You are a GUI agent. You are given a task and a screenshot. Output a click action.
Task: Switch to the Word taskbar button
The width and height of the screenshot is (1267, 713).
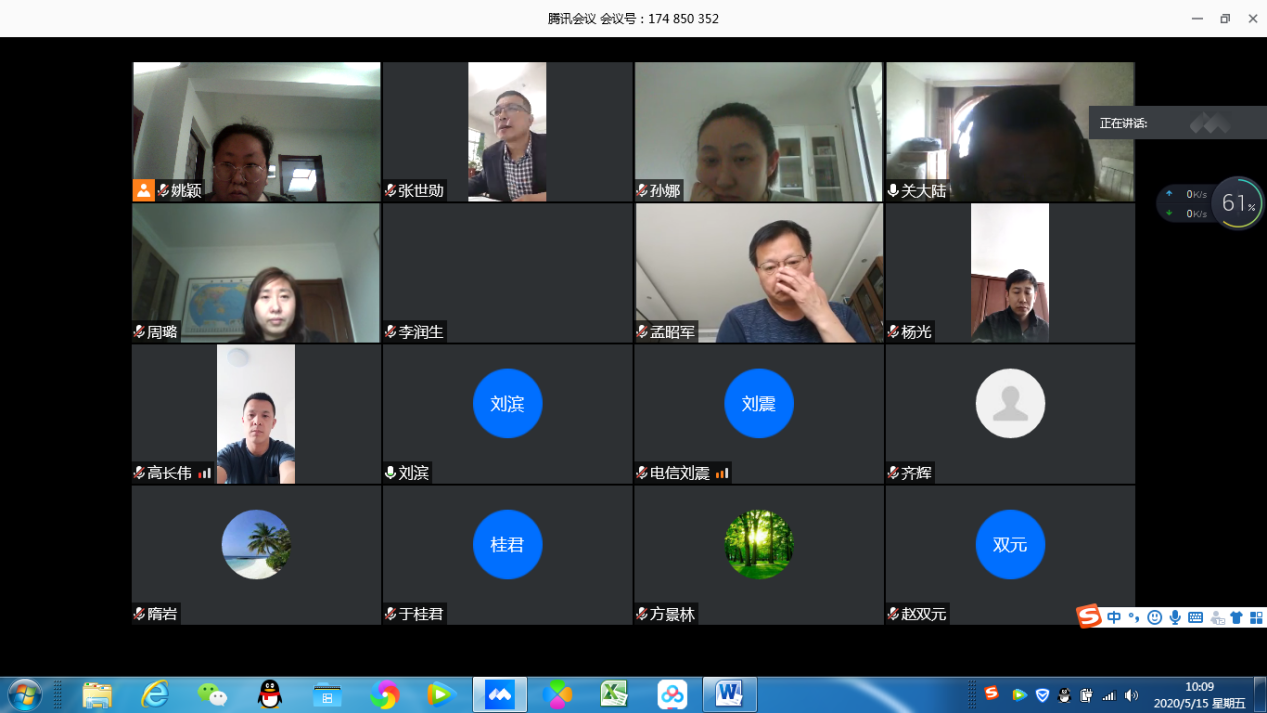[x=729, y=694]
